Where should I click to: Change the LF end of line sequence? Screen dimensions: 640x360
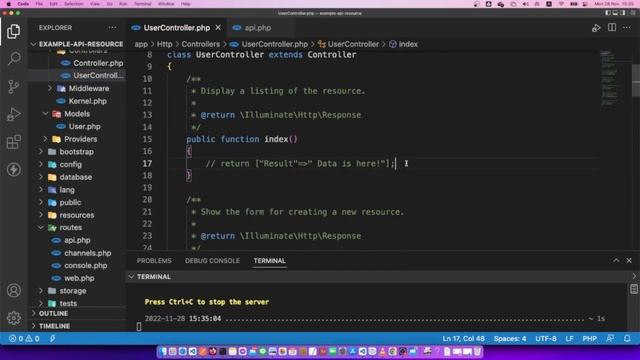pos(569,338)
